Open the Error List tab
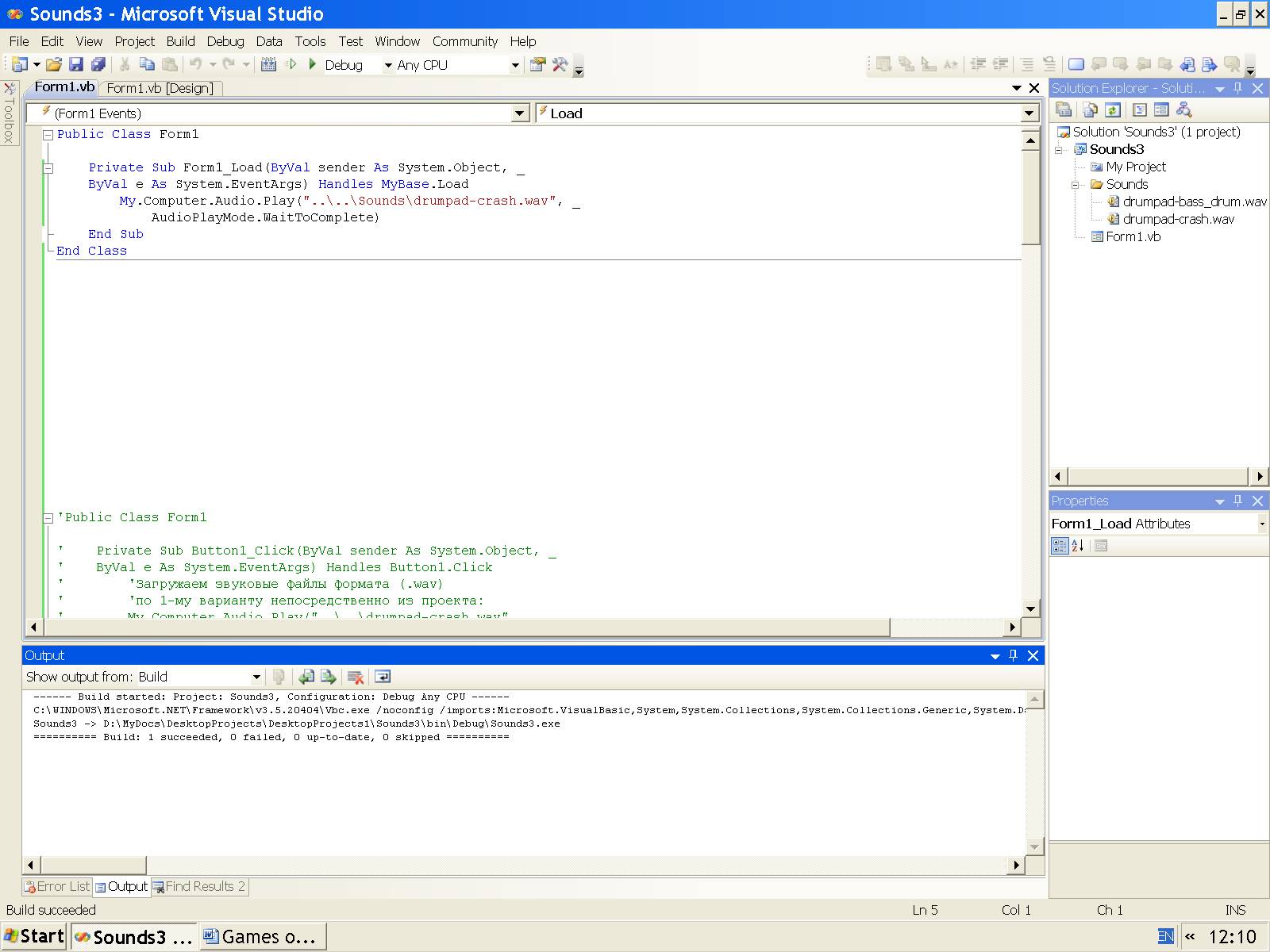 point(57,886)
